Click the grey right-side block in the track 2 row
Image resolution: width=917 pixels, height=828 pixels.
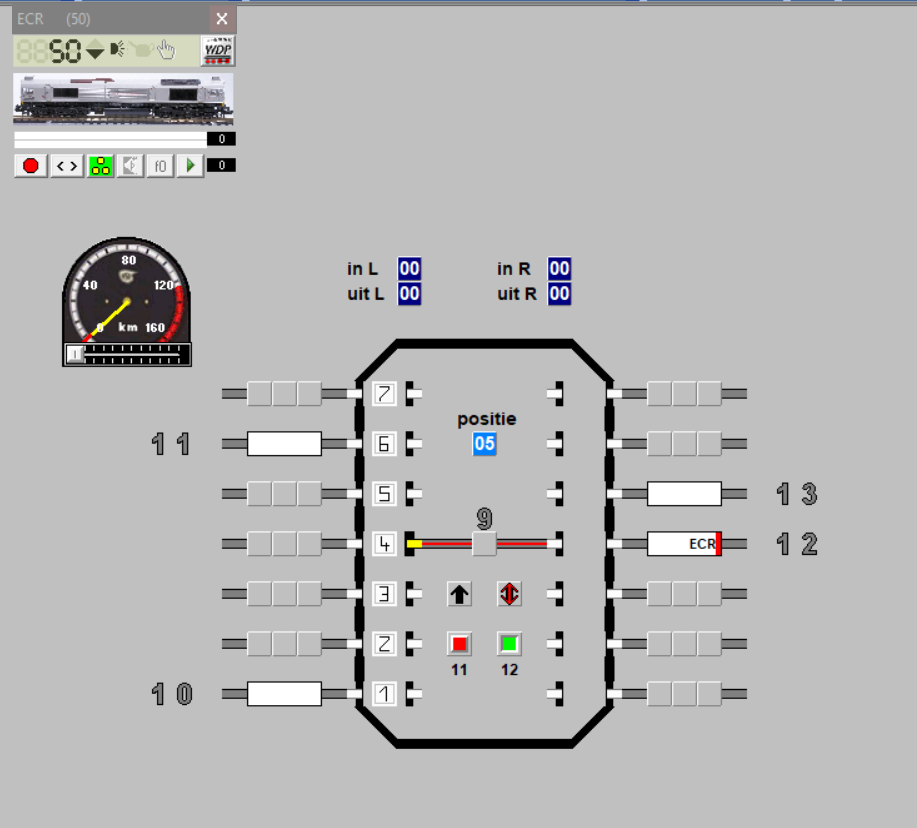684,644
